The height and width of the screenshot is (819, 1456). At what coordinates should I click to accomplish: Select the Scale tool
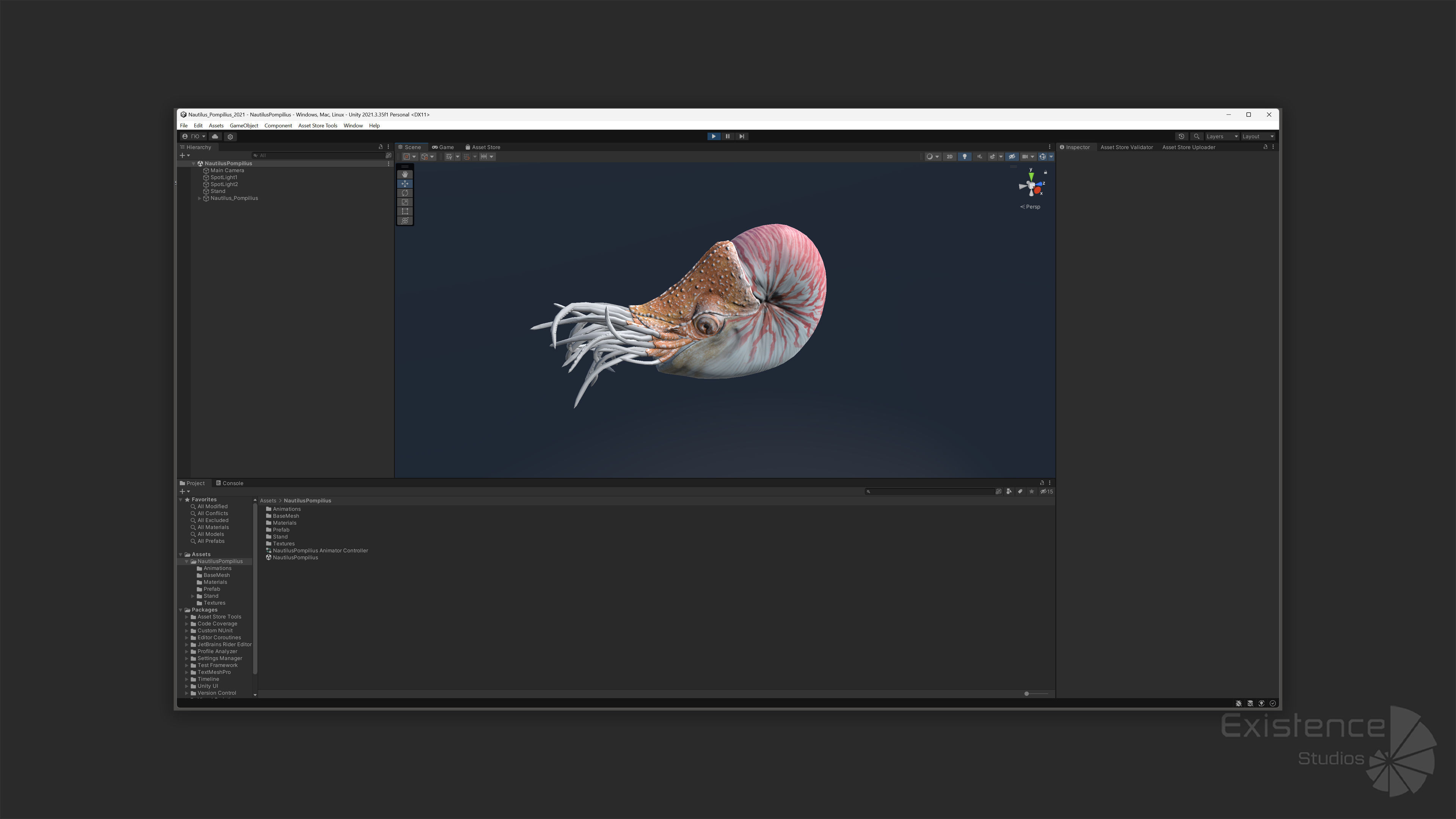click(405, 202)
